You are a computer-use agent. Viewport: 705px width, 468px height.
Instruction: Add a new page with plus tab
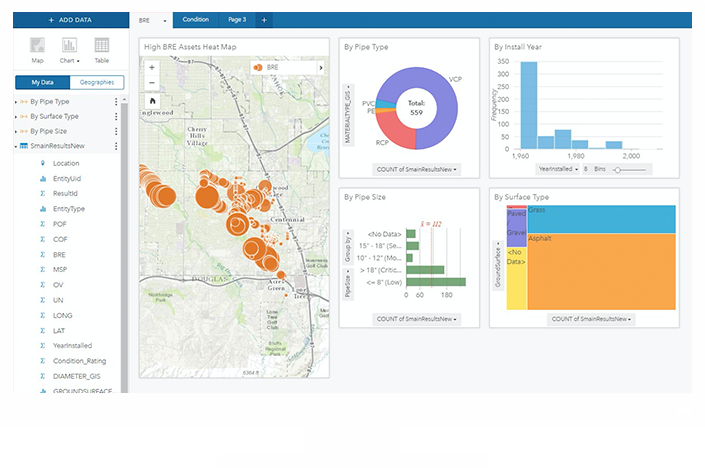pos(264,20)
